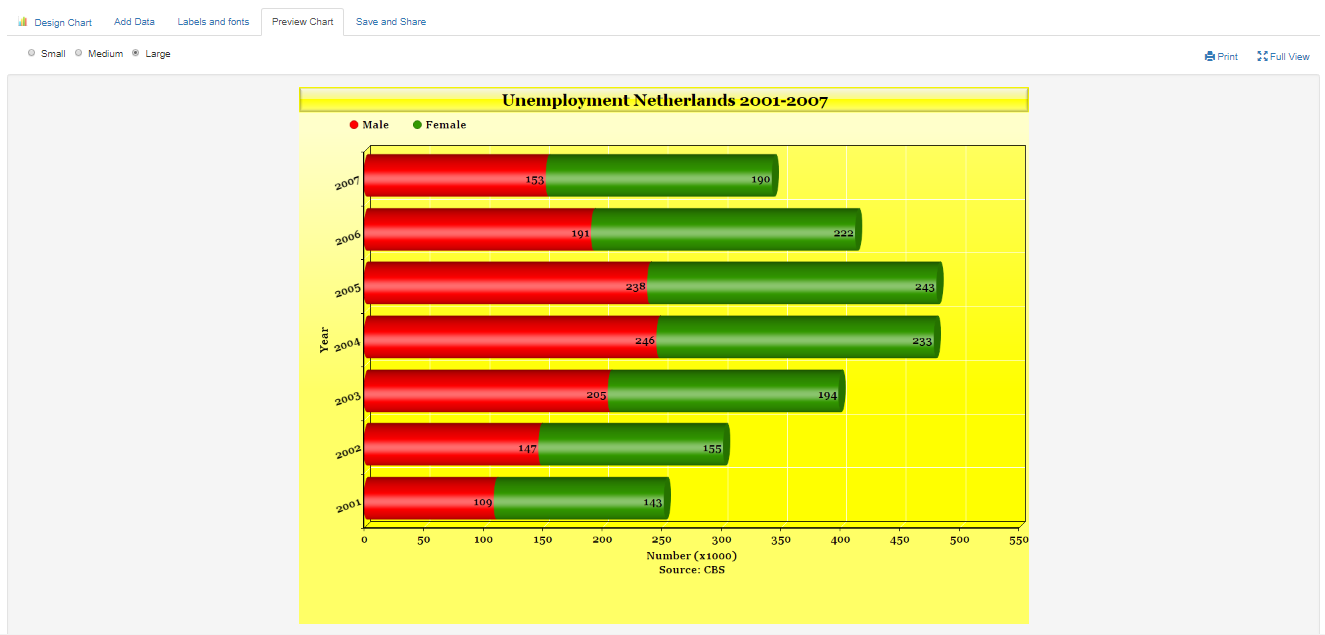Click the red Male bar for 2006
The image size is (1325, 635).
(x=478, y=229)
